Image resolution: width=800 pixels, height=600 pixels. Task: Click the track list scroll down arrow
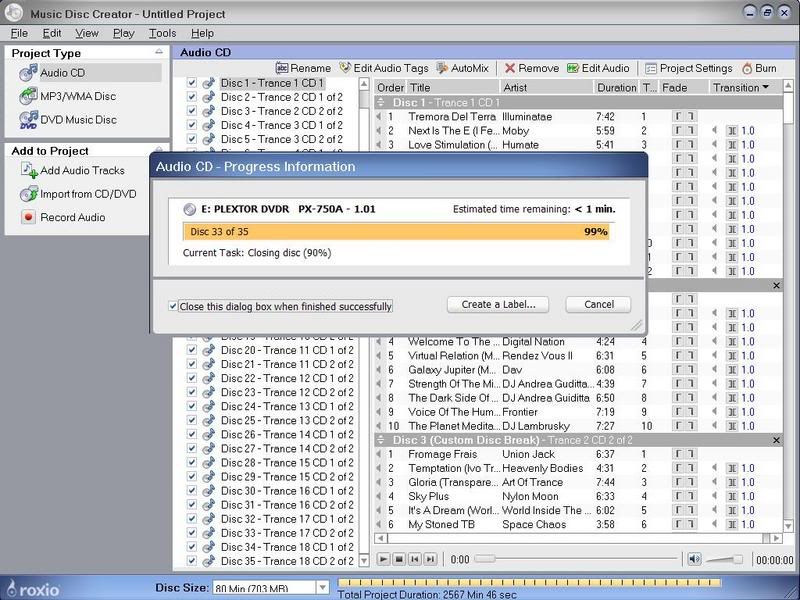(788, 526)
